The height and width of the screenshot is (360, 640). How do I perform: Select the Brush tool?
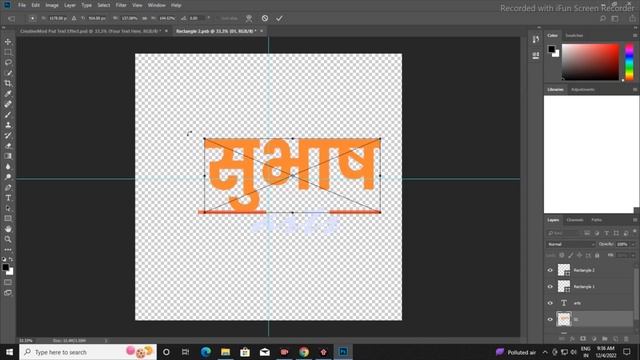click(x=8, y=115)
